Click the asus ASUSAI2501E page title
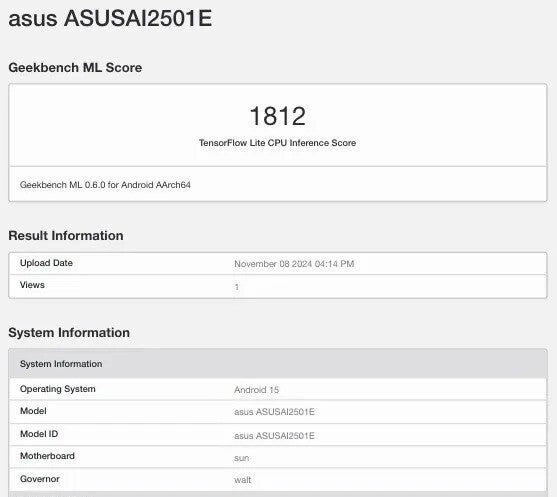This screenshot has width=557, height=497. 110,18
